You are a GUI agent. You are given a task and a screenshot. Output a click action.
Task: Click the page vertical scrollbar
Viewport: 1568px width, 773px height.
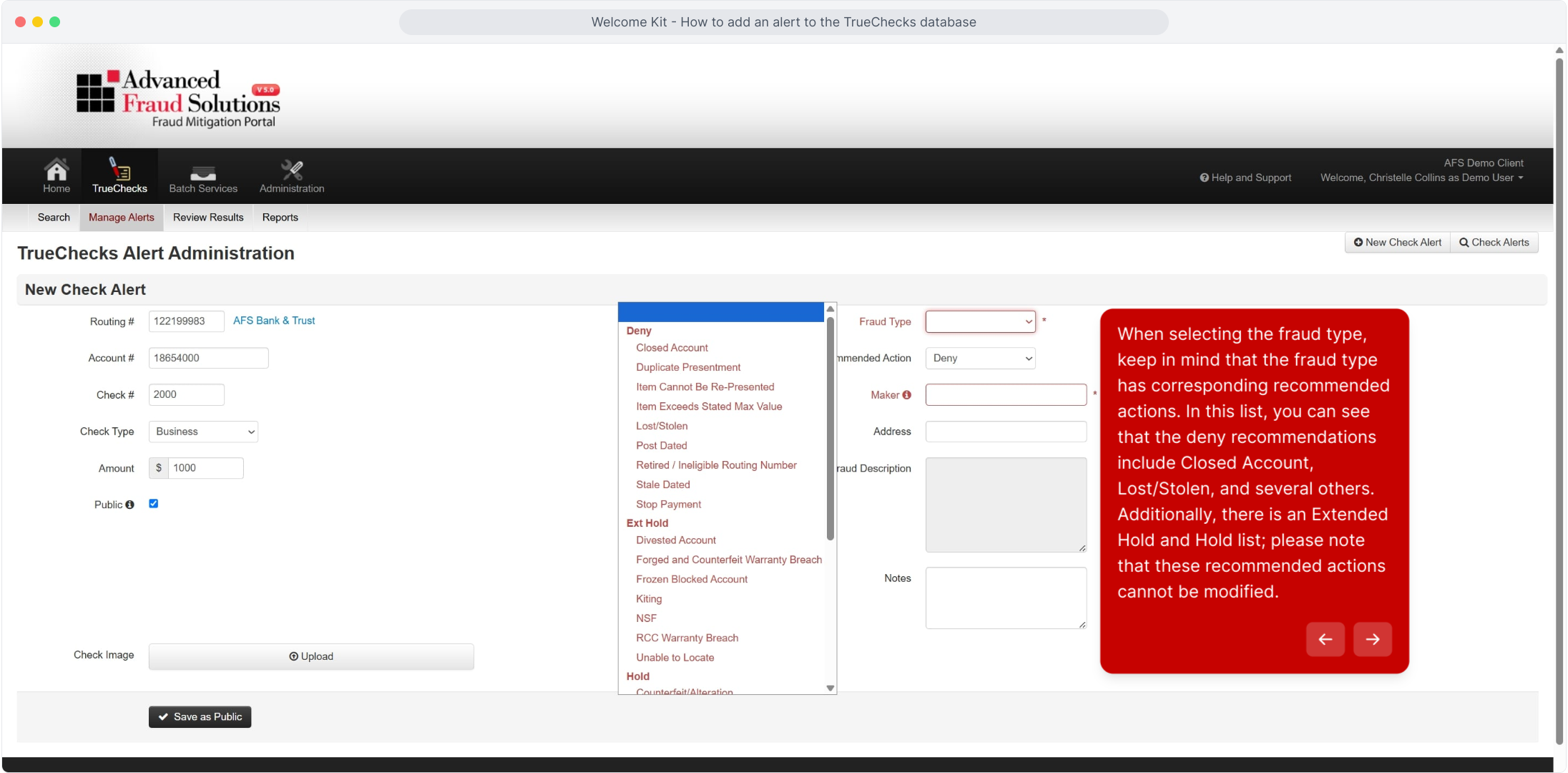pyautogui.click(x=1559, y=401)
